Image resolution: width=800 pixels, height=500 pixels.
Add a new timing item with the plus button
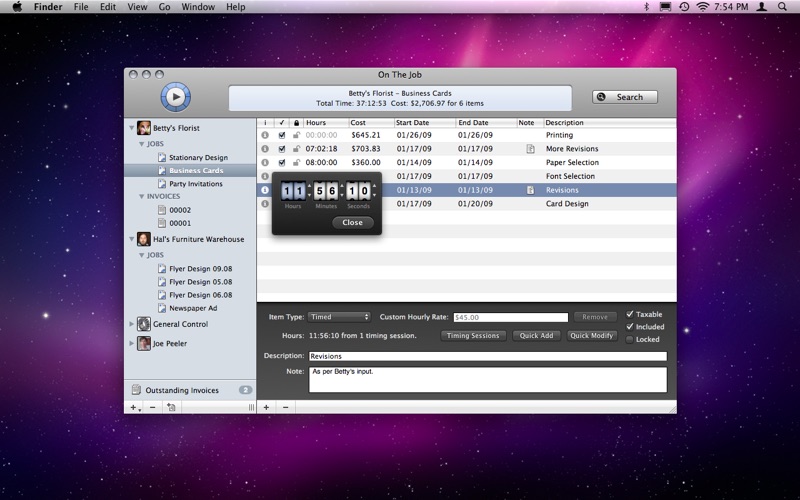(266, 407)
